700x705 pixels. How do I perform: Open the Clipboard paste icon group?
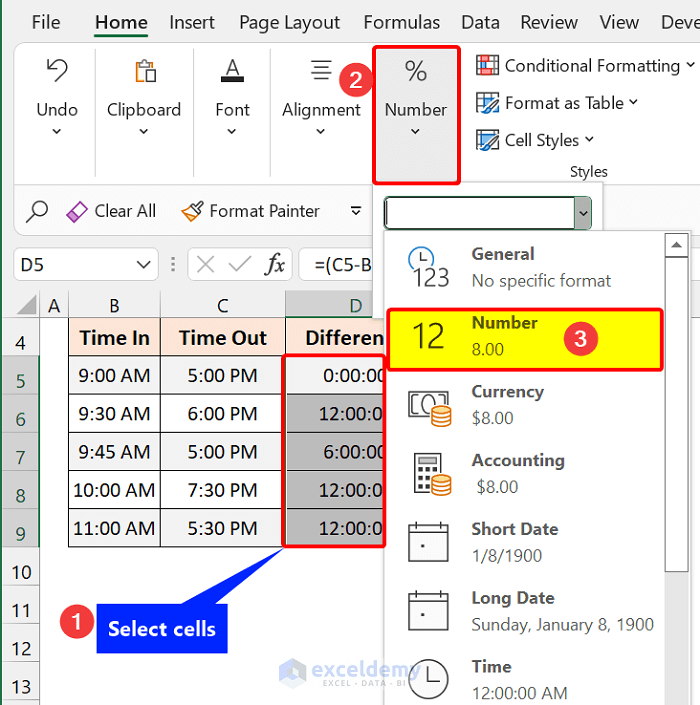[x=145, y=71]
